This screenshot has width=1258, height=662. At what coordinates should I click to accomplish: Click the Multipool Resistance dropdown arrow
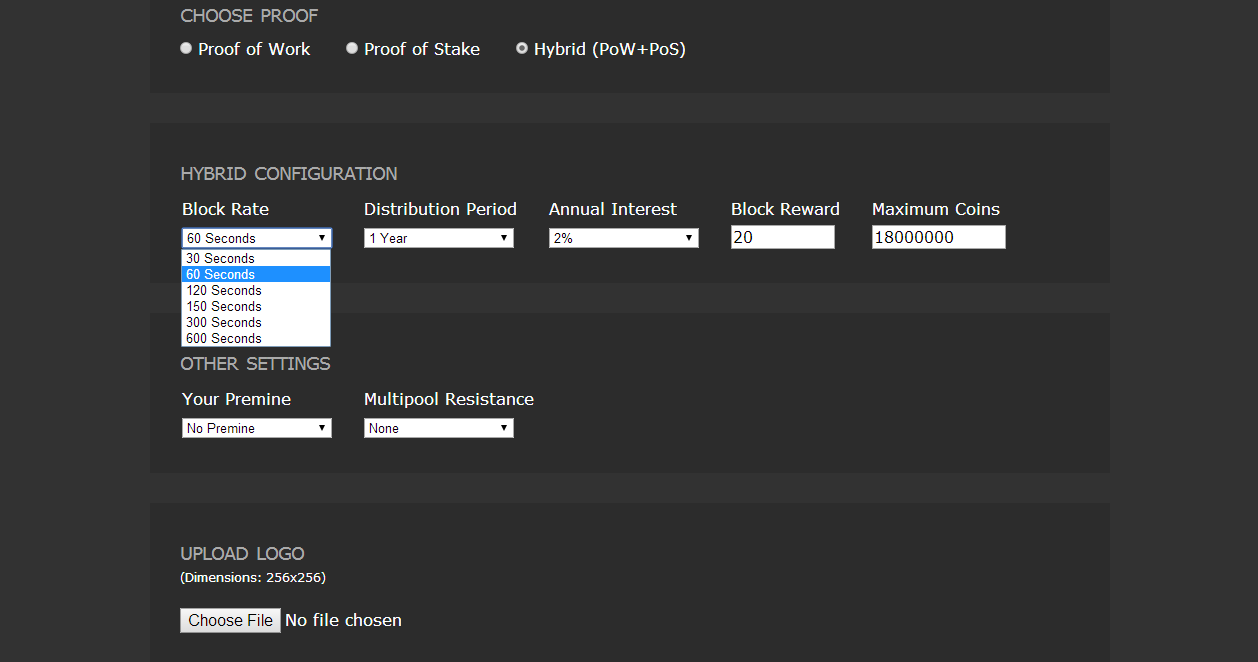(504, 428)
